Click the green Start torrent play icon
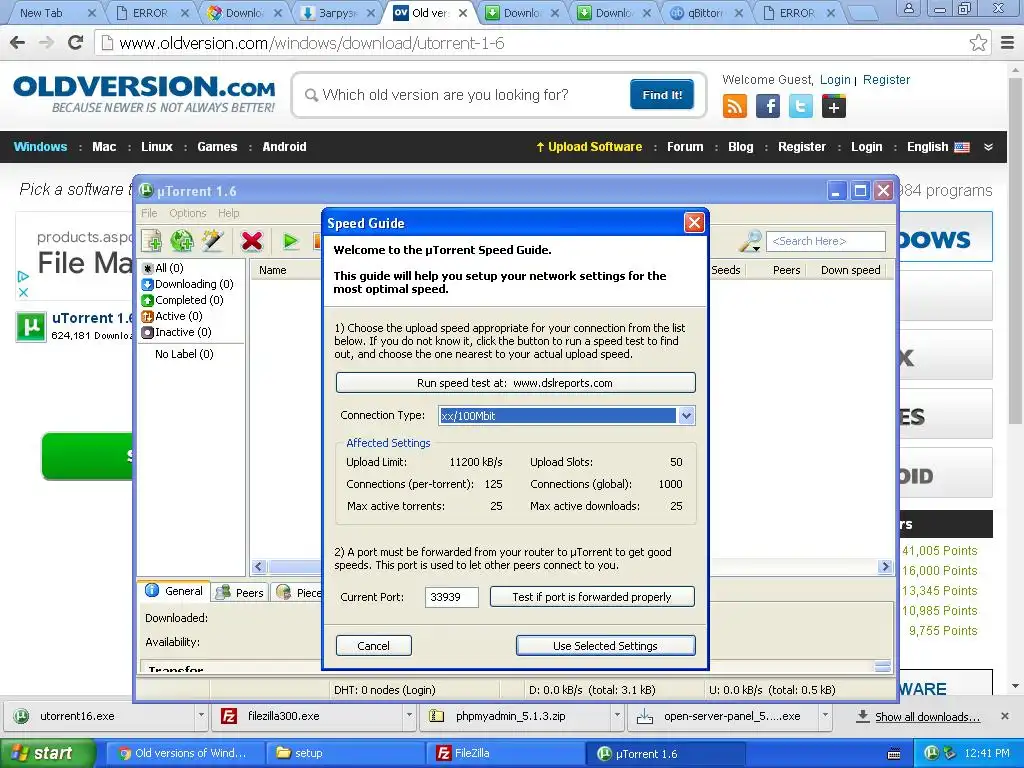Viewport: 1024px width, 768px height. coord(291,241)
